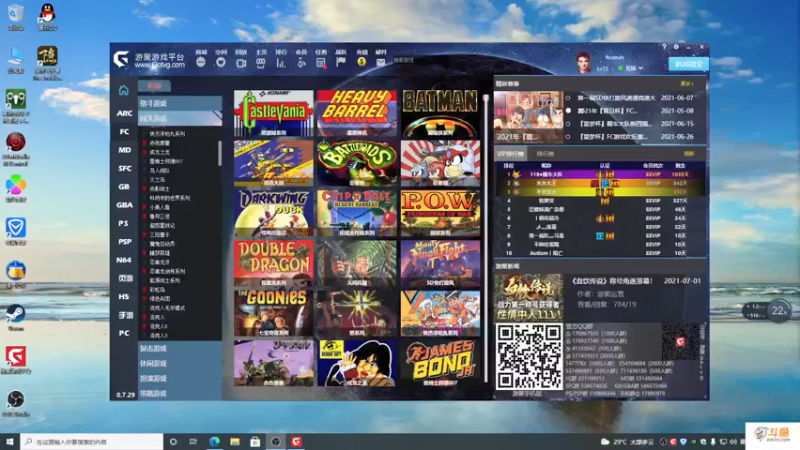Open the heart-shaped space icon in toolbar
800x450 pixels.
click(x=220, y=62)
